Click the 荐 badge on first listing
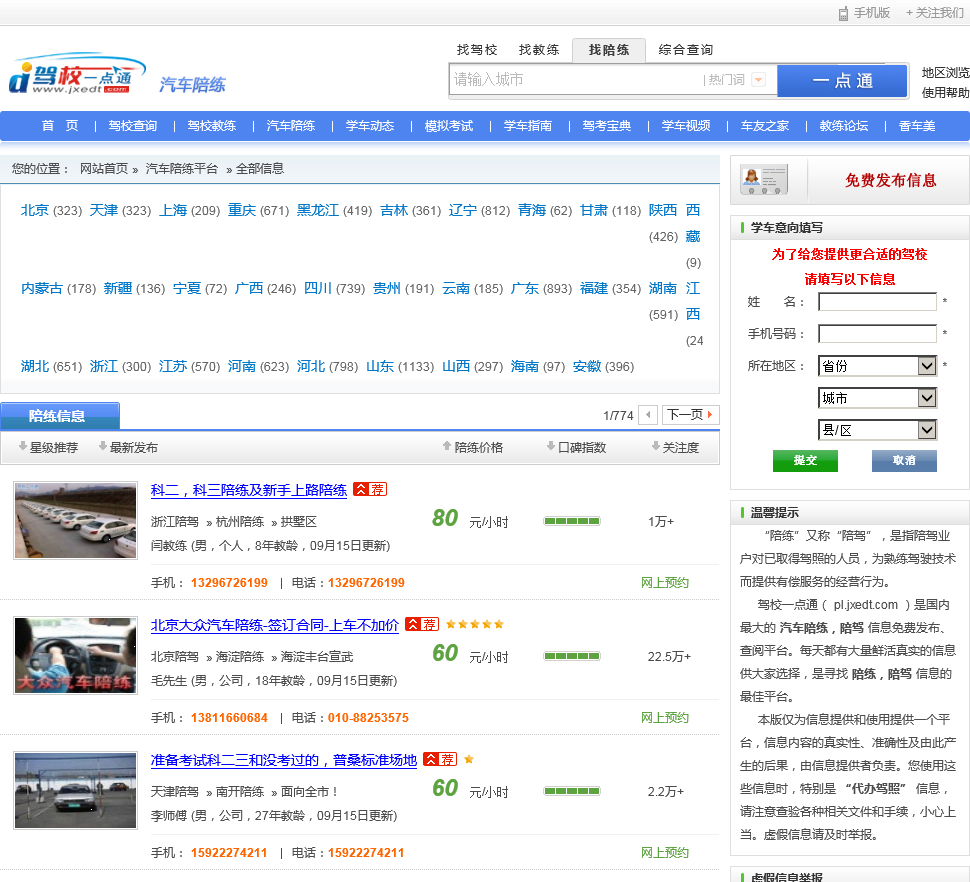Viewport: 970px width, 882px height. 370,490
